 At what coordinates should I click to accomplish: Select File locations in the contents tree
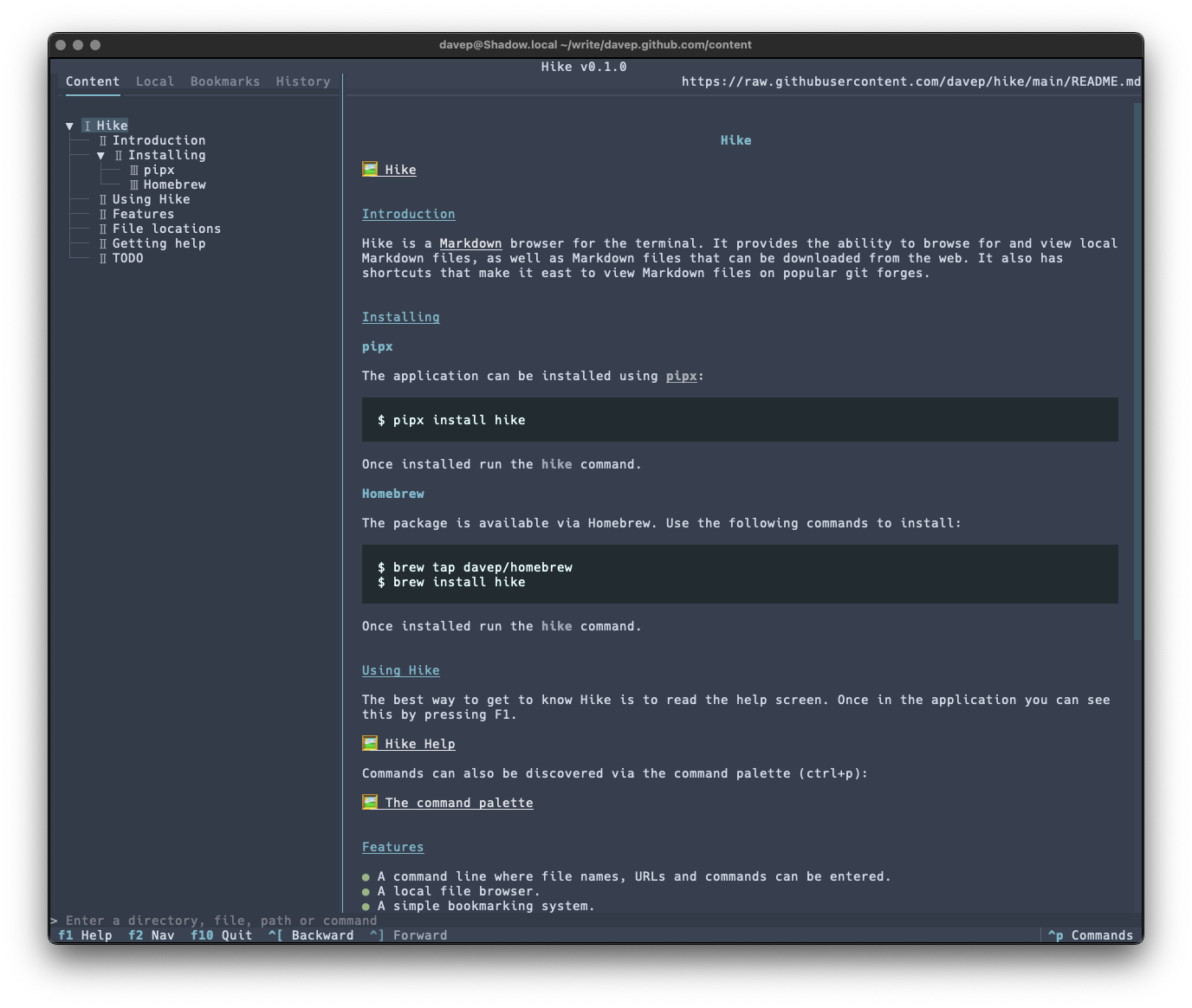click(x=165, y=229)
